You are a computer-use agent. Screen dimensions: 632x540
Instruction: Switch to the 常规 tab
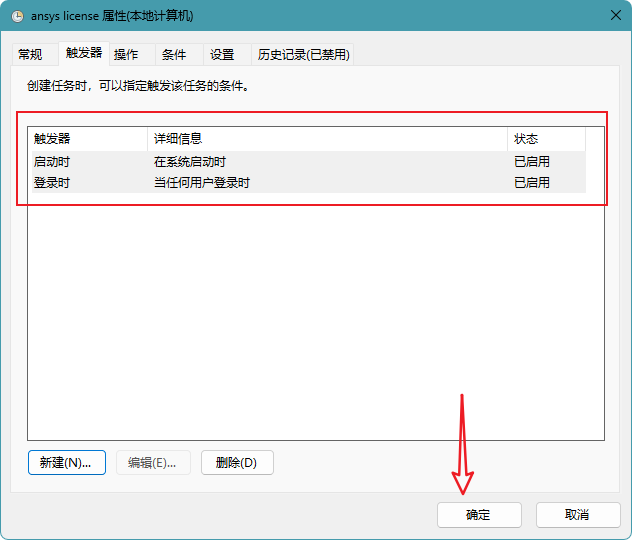click(x=30, y=54)
